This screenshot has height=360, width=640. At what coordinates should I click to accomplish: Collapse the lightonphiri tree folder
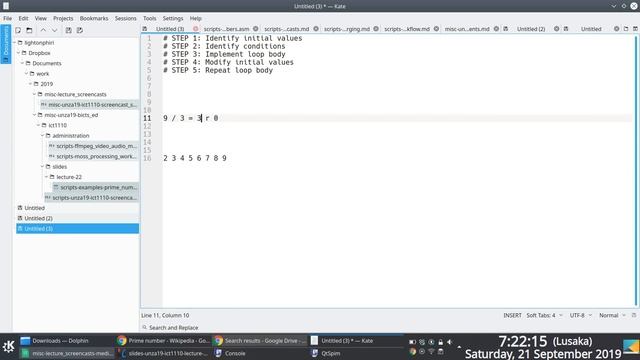click(14, 42)
